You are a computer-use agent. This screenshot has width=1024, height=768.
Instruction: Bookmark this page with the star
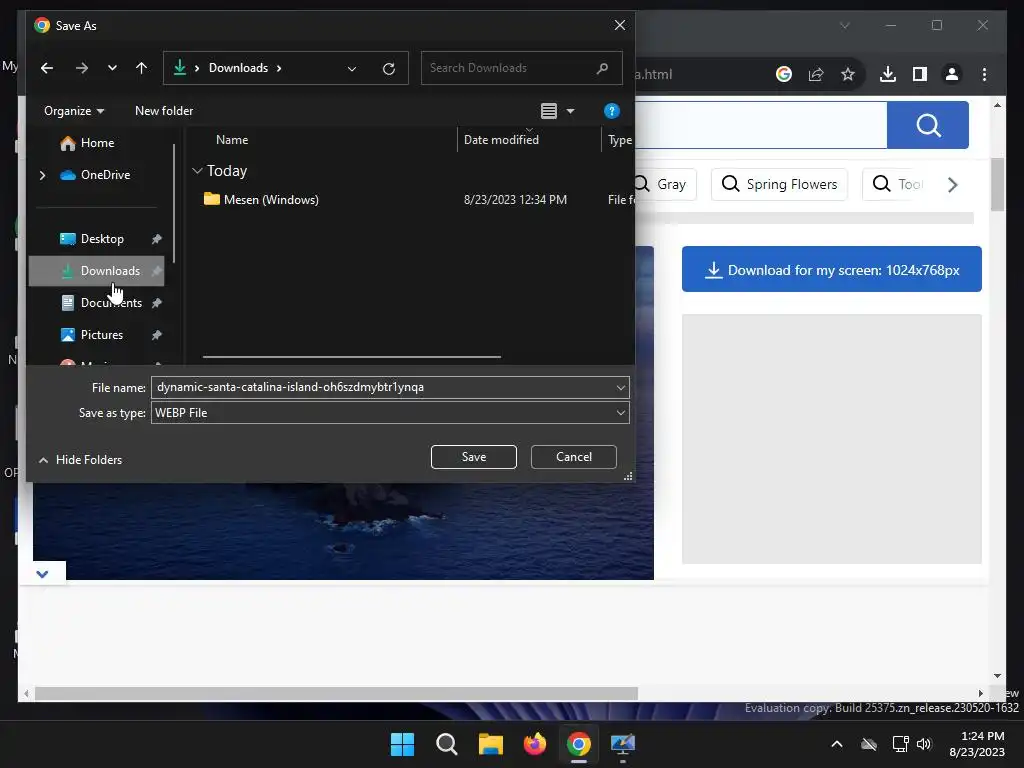(x=848, y=74)
